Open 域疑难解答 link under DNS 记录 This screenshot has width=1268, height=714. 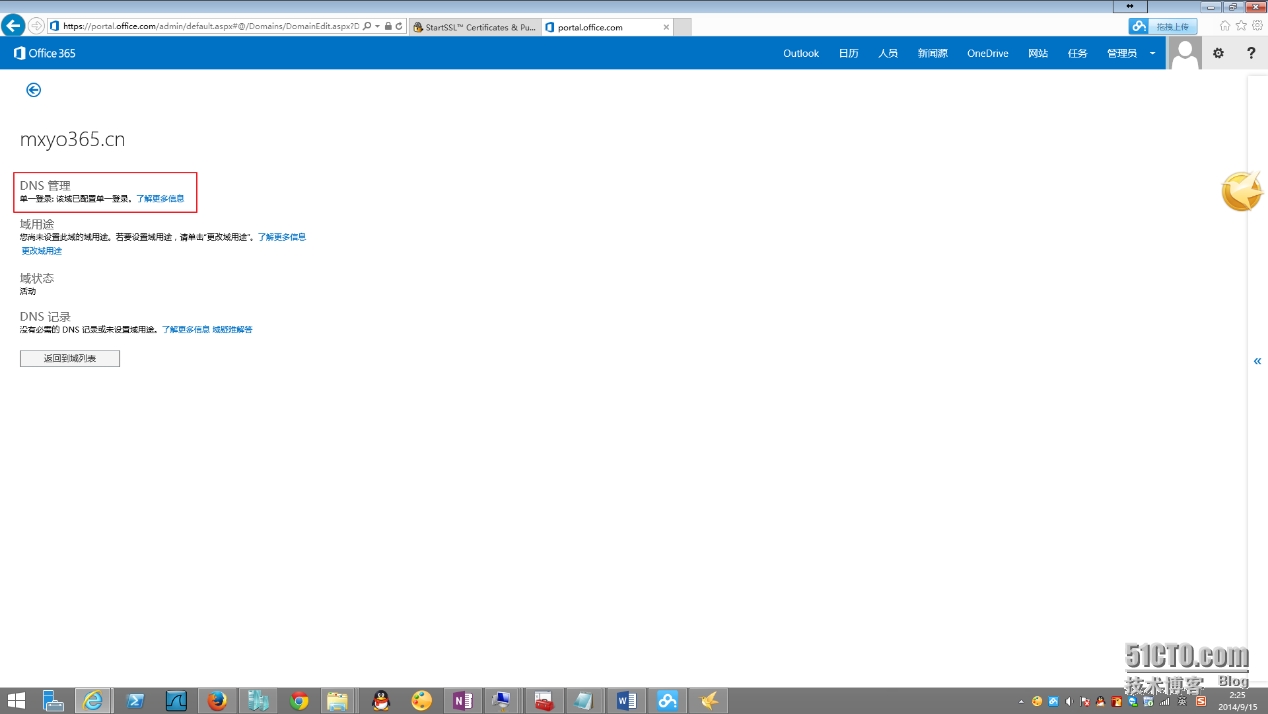[x=232, y=329]
